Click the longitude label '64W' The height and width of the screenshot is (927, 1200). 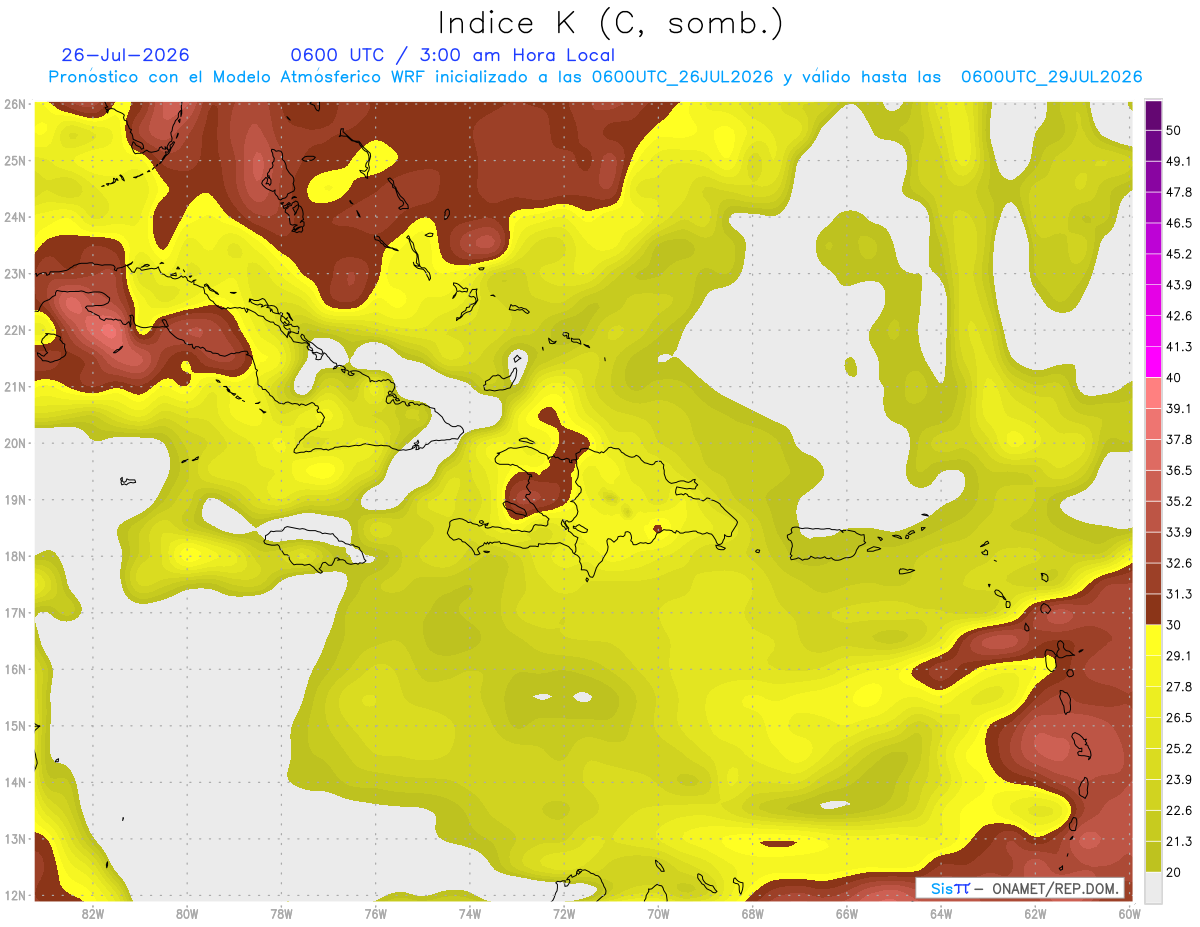[x=941, y=914]
